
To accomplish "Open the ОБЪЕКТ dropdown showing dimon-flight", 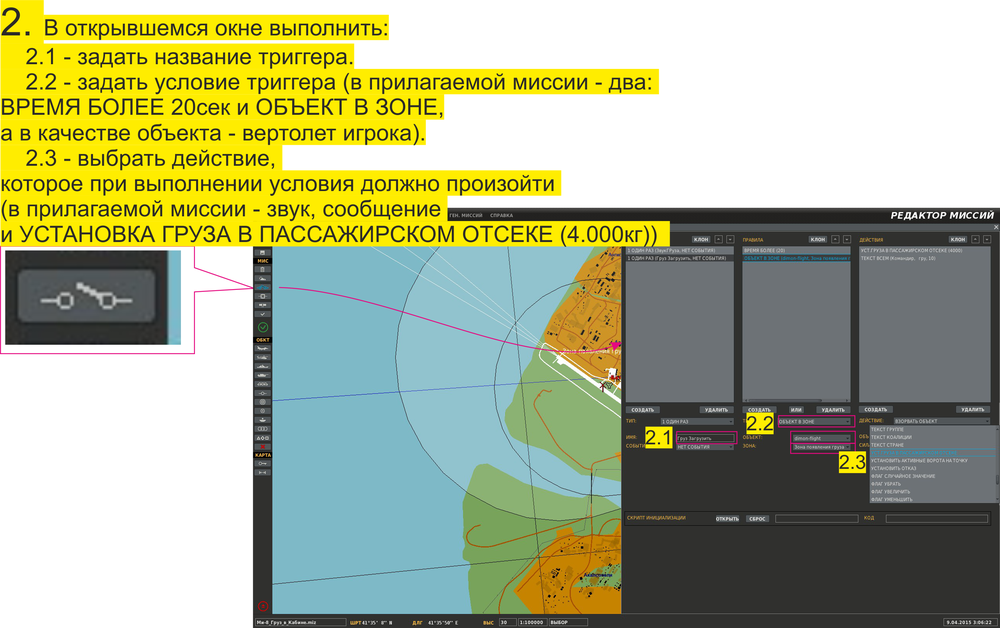I will tap(821, 438).
